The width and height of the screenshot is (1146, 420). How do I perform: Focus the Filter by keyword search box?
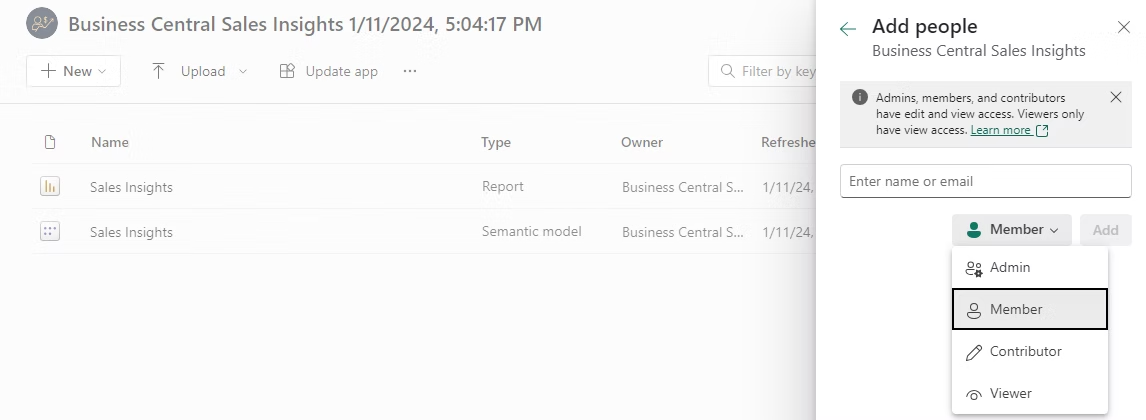(x=770, y=71)
